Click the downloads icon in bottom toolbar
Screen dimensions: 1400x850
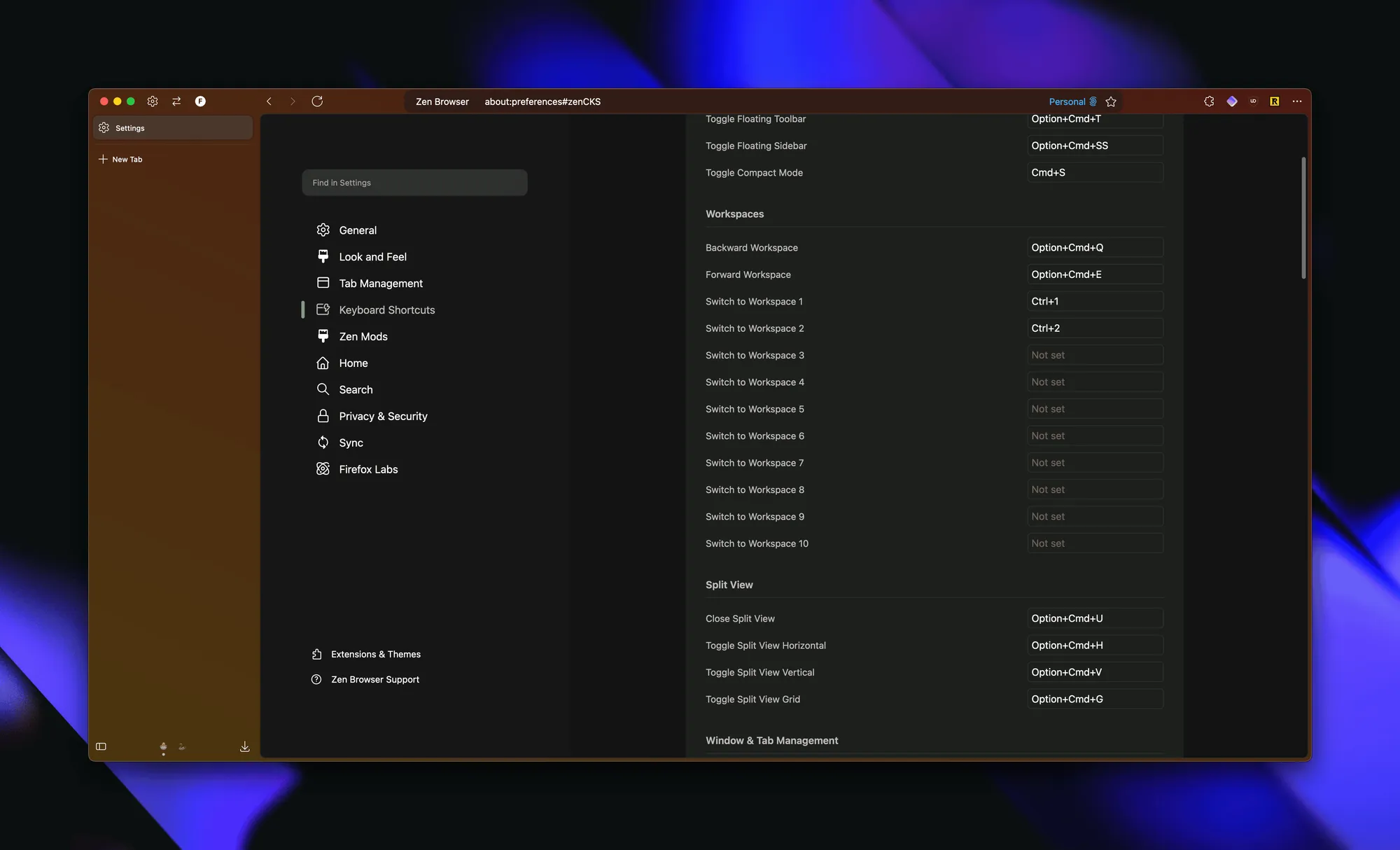click(244, 746)
